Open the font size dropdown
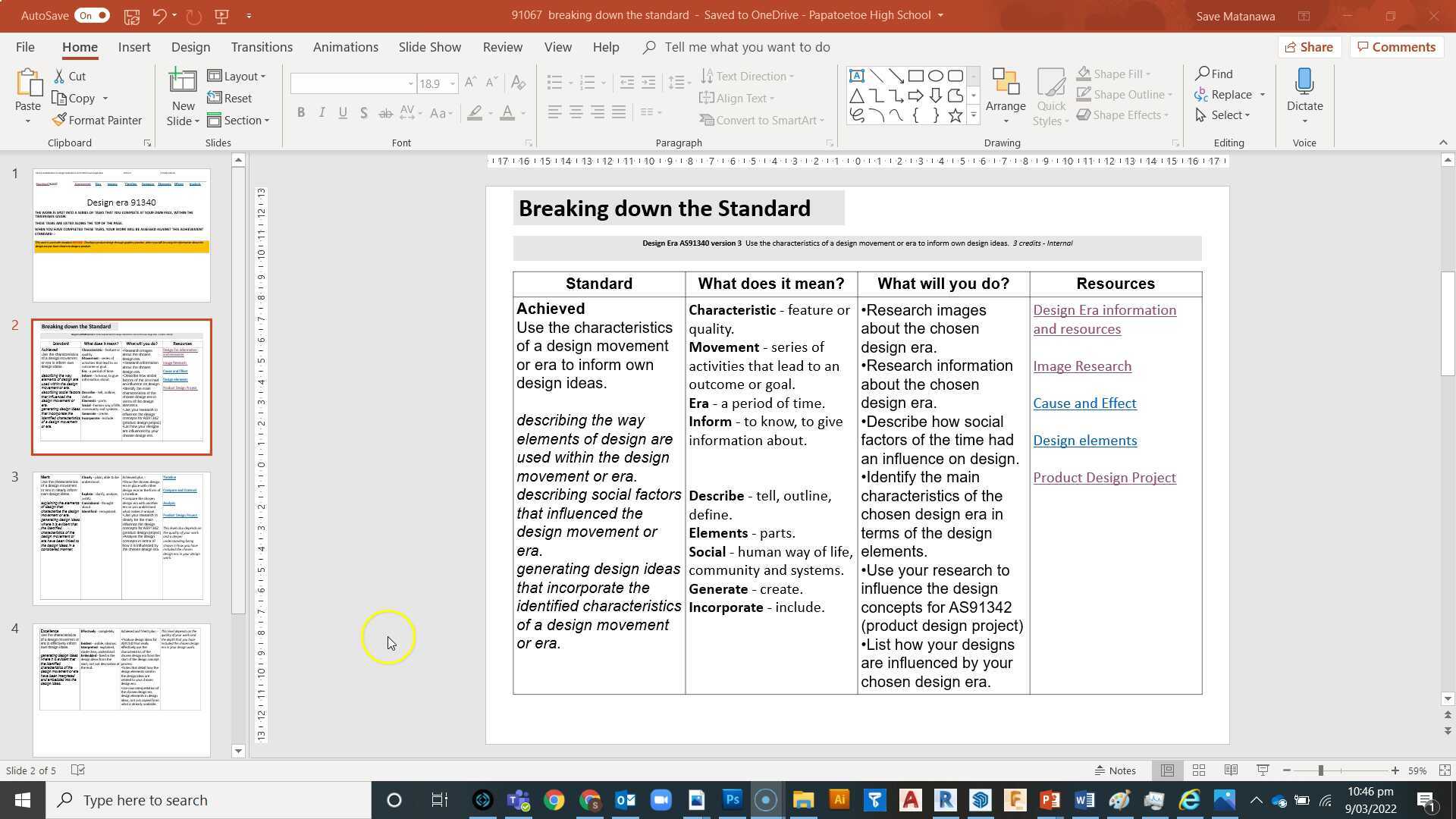Screen dimensions: 1456x819 tap(453, 83)
